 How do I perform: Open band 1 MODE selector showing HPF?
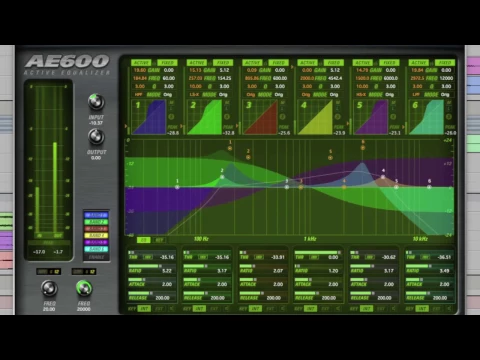pyautogui.click(x=139, y=95)
